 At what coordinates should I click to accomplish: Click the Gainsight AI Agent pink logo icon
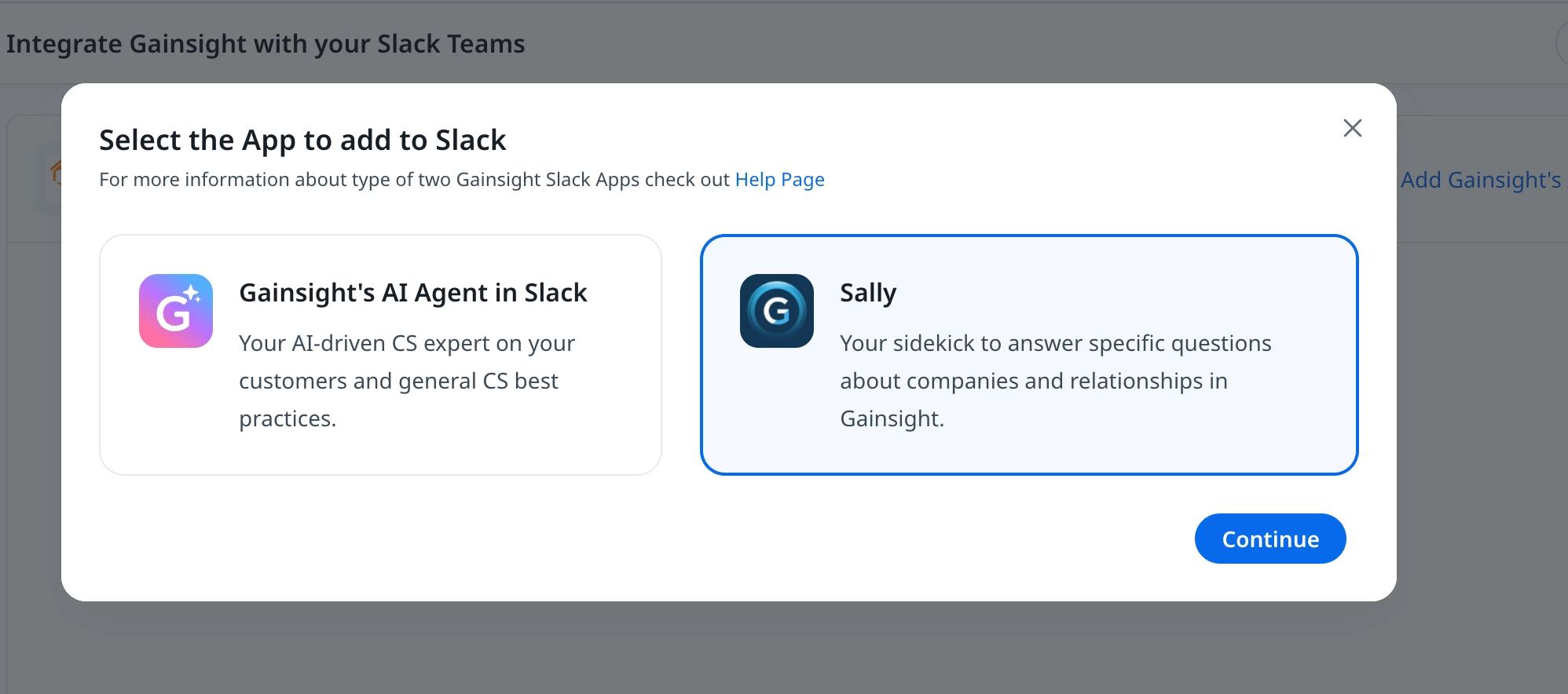pos(176,311)
